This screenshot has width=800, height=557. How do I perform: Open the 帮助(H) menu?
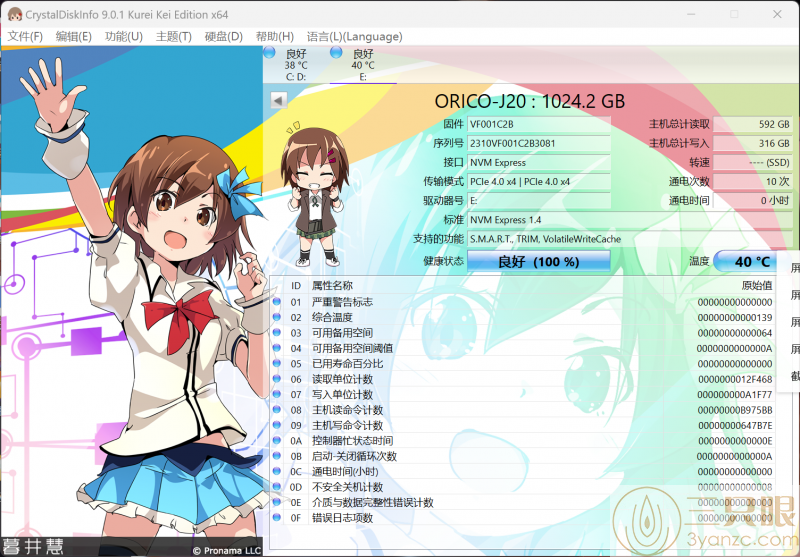point(274,37)
